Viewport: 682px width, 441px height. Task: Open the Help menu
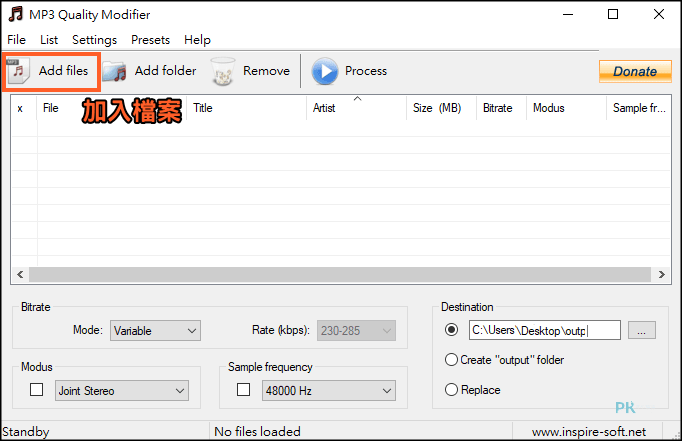click(x=197, y=40)
